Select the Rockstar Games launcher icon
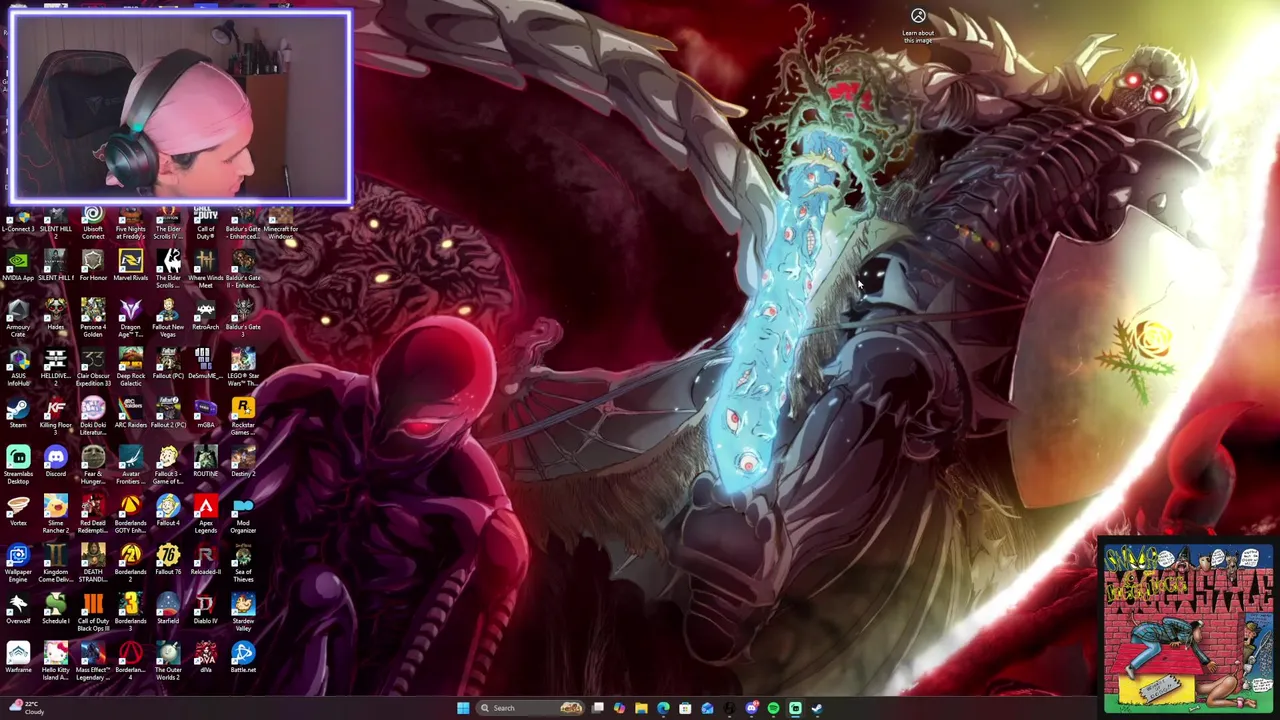The width and height of the screenshot is (1280, 720). point(243,417)
